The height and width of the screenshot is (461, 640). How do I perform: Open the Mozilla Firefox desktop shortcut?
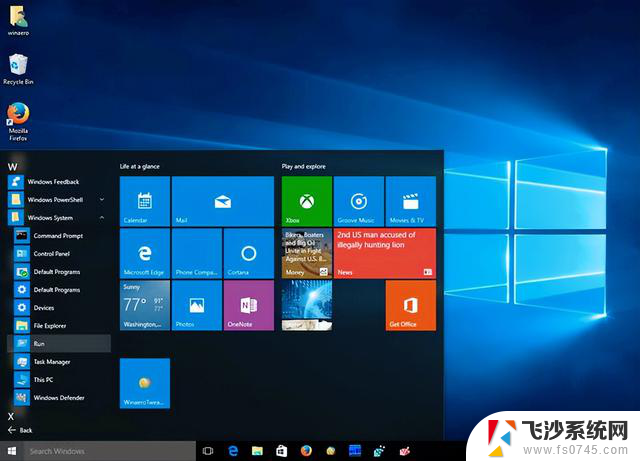(18, 122)
